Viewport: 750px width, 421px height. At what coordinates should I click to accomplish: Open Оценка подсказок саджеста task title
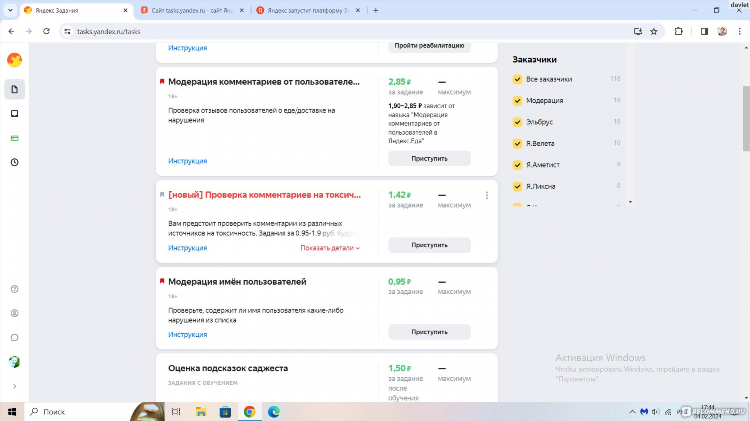point(228,368)
